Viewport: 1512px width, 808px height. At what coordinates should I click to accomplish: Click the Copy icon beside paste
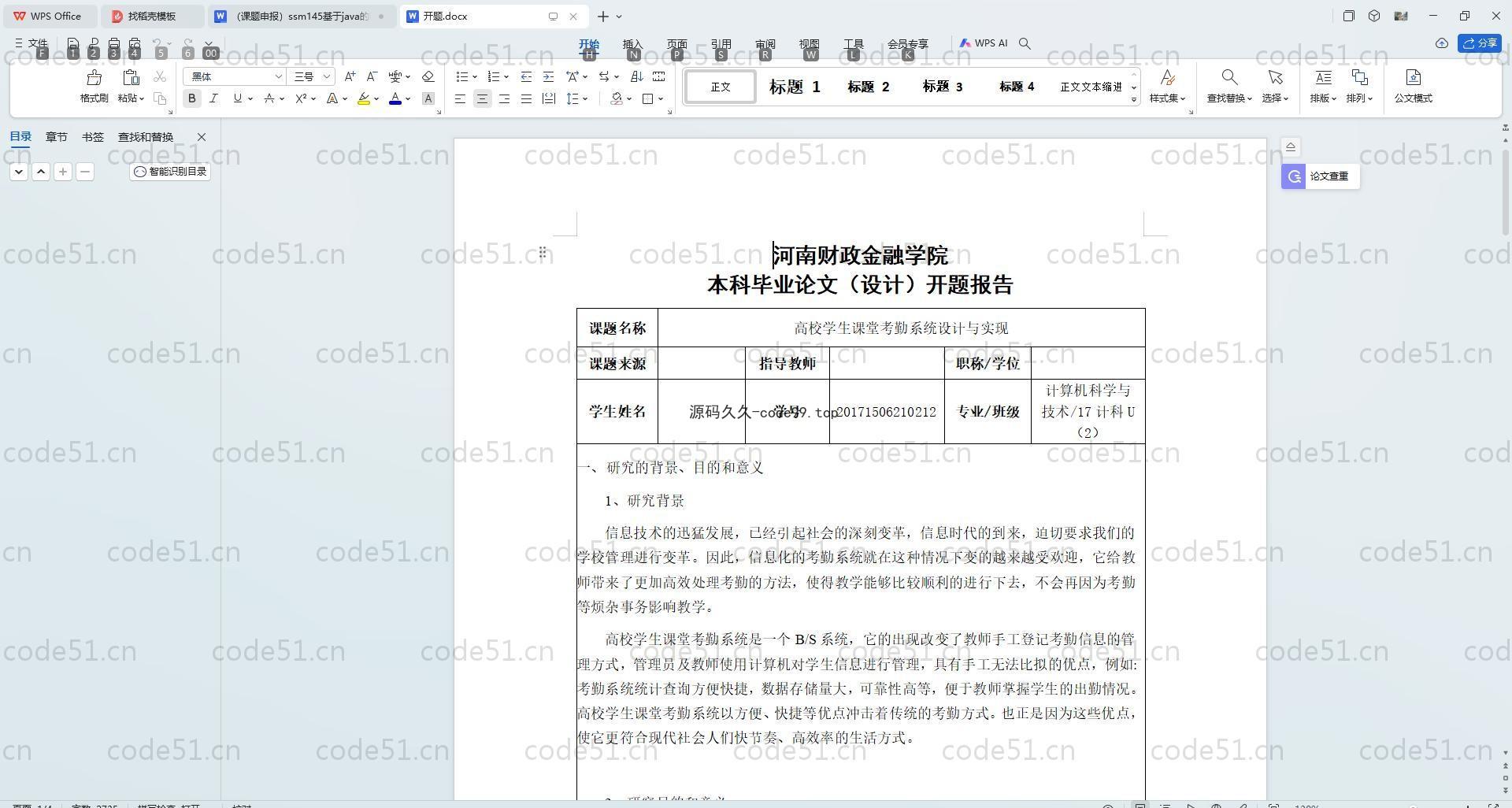click(x=160, y=98)
